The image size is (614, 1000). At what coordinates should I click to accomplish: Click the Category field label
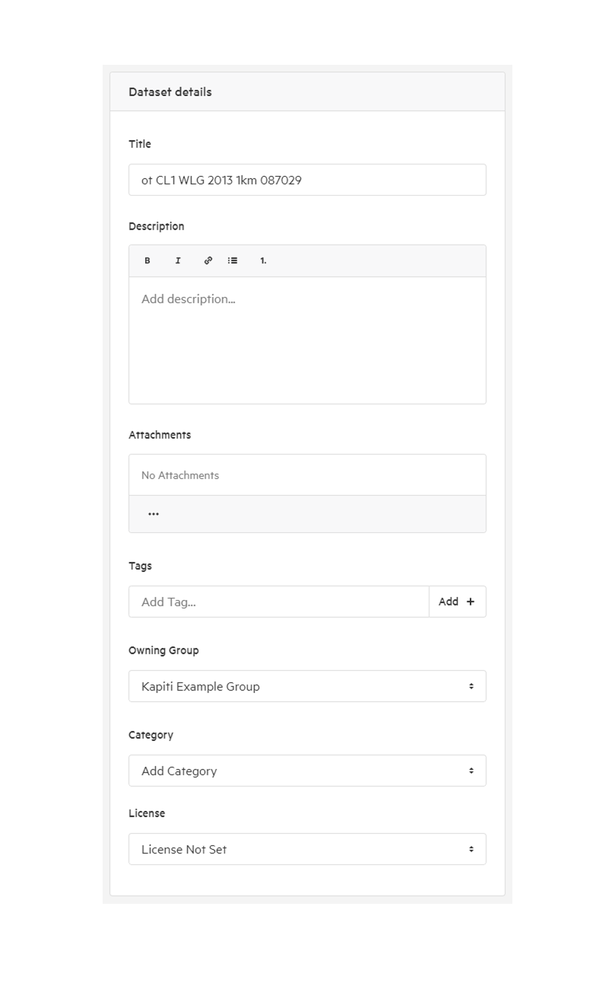pos(151,735)
